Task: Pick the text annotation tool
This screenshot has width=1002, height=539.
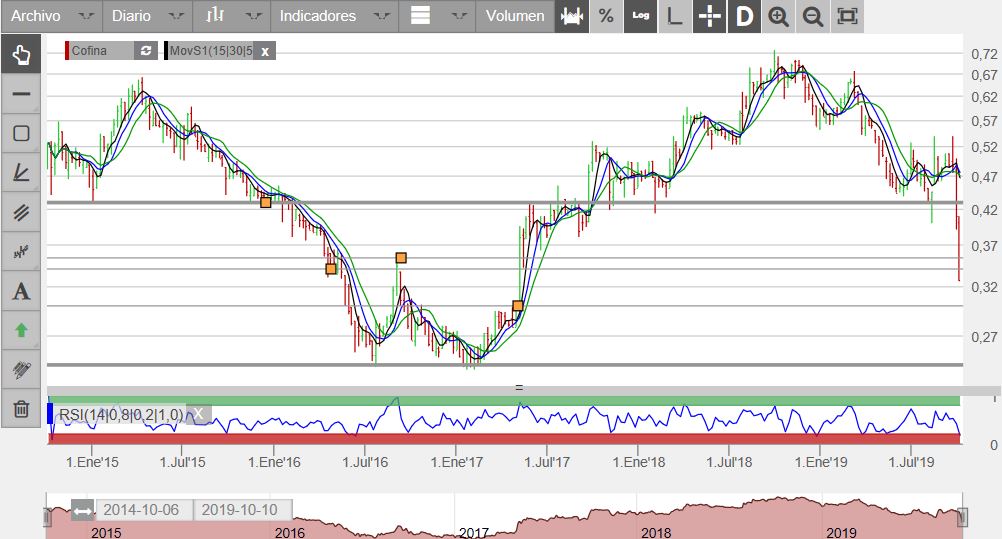Action: click(x=21, y=291)
